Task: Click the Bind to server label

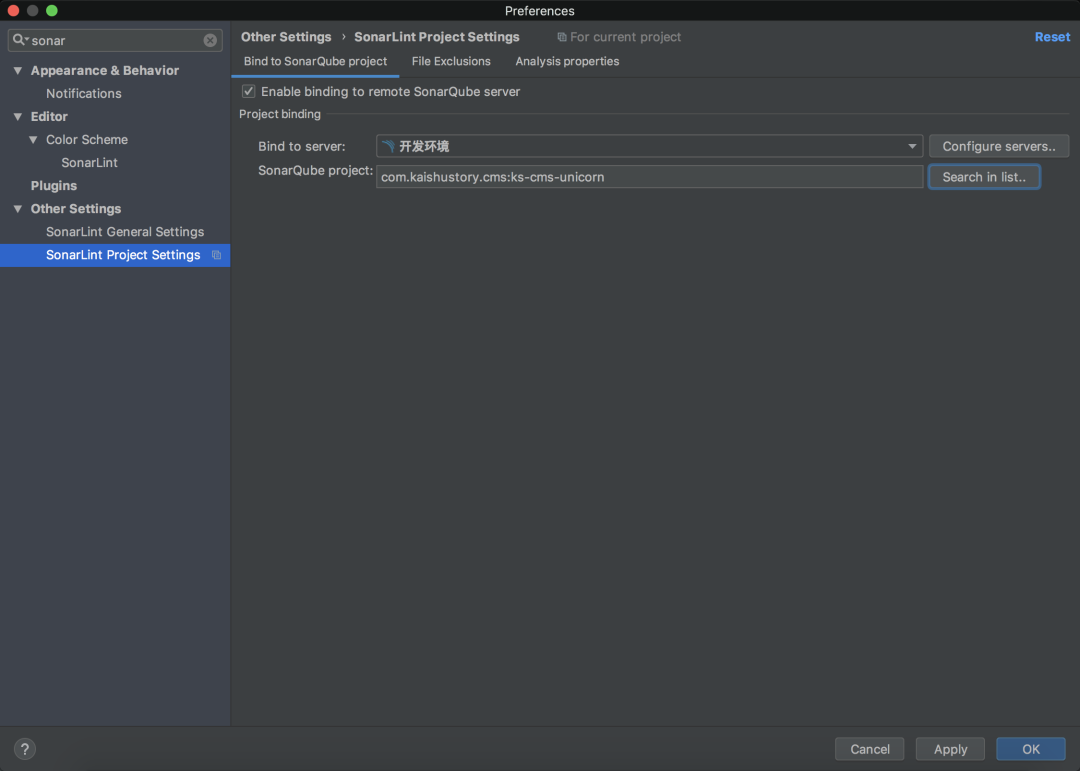Action: [x=302, y=146]
